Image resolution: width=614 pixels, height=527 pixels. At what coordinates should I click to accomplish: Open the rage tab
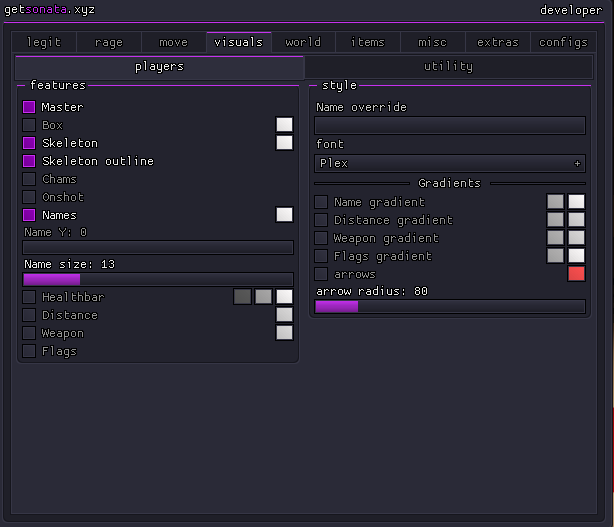coord(109,42)
